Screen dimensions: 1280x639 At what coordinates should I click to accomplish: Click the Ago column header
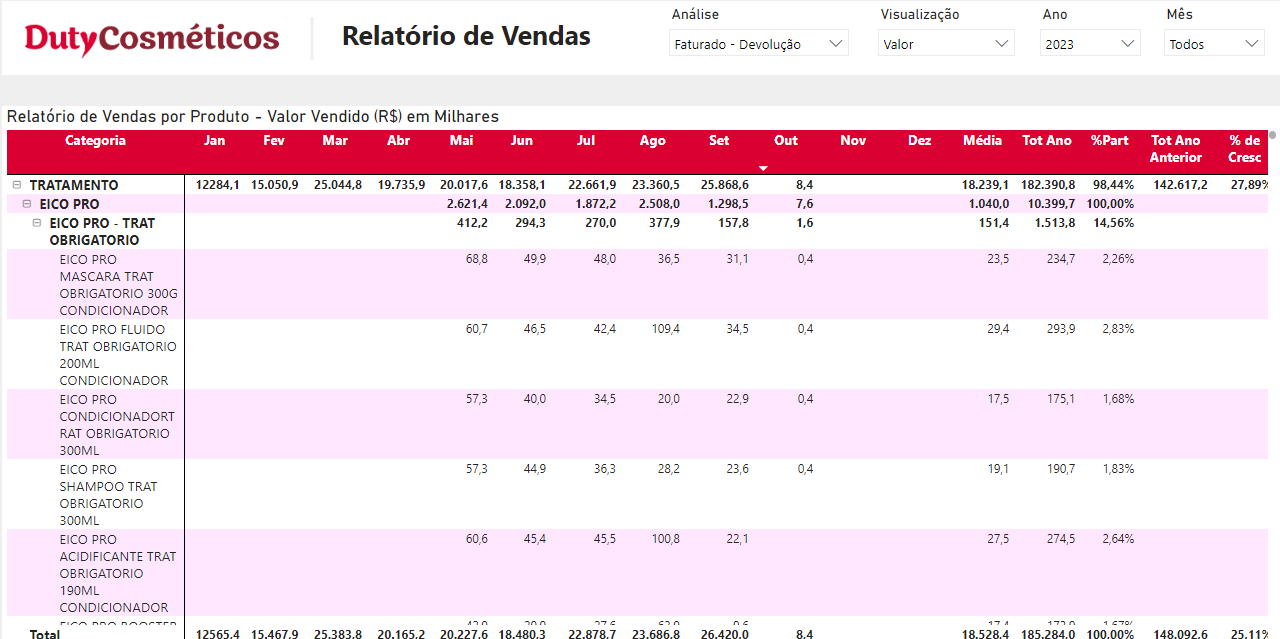point(652,141)
